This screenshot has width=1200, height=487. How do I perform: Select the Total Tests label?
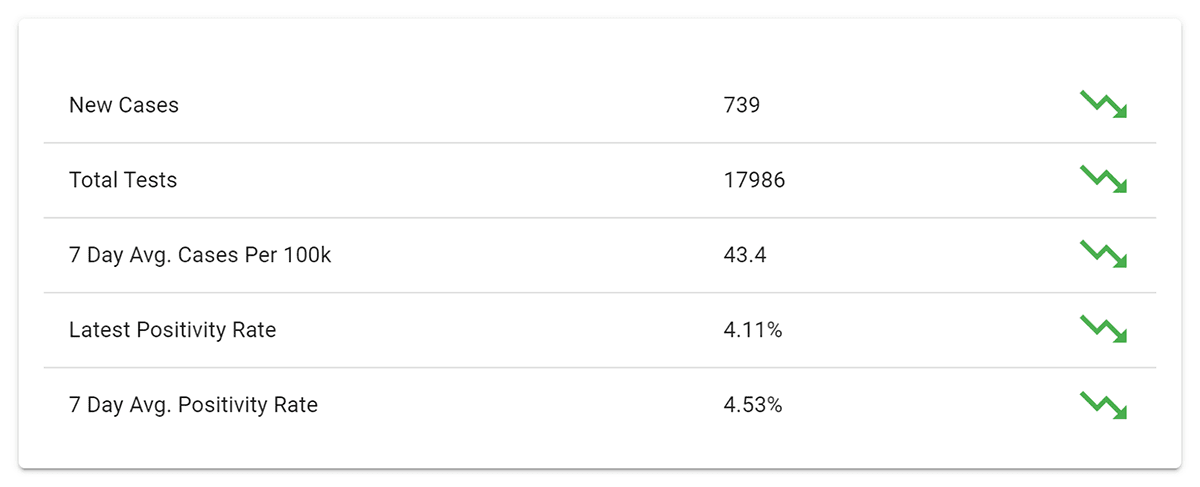point(123,180)
